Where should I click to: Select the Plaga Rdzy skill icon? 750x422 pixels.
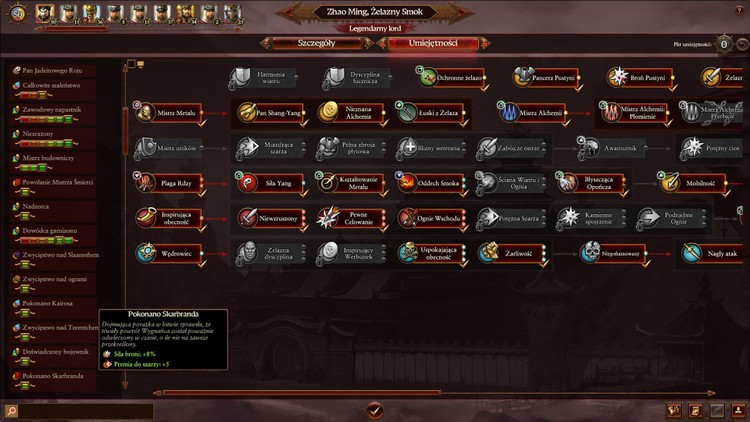tap(145, 183)
